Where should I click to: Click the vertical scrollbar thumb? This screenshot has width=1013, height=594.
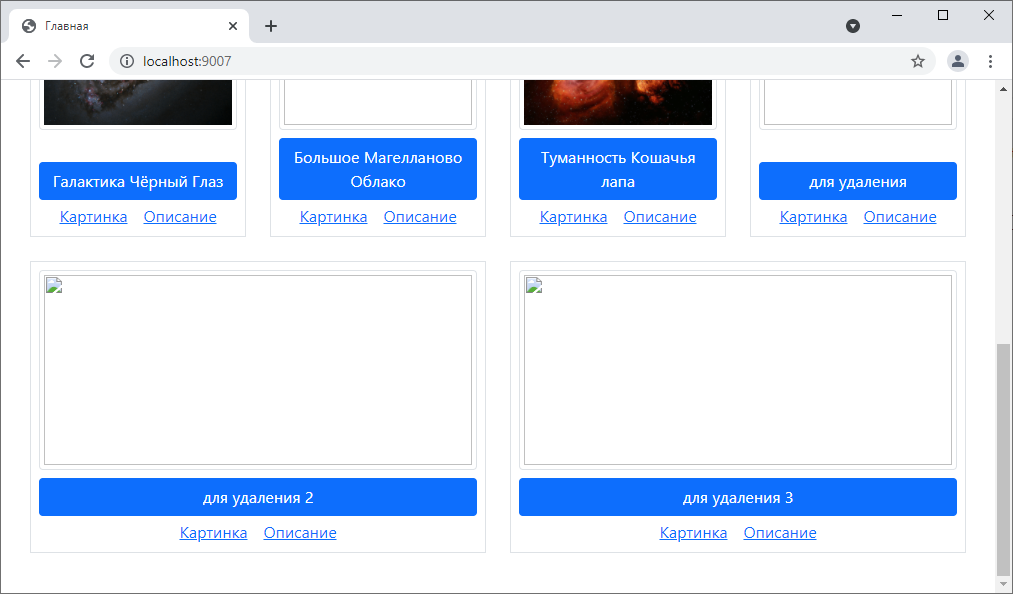tap(1004, 458)
